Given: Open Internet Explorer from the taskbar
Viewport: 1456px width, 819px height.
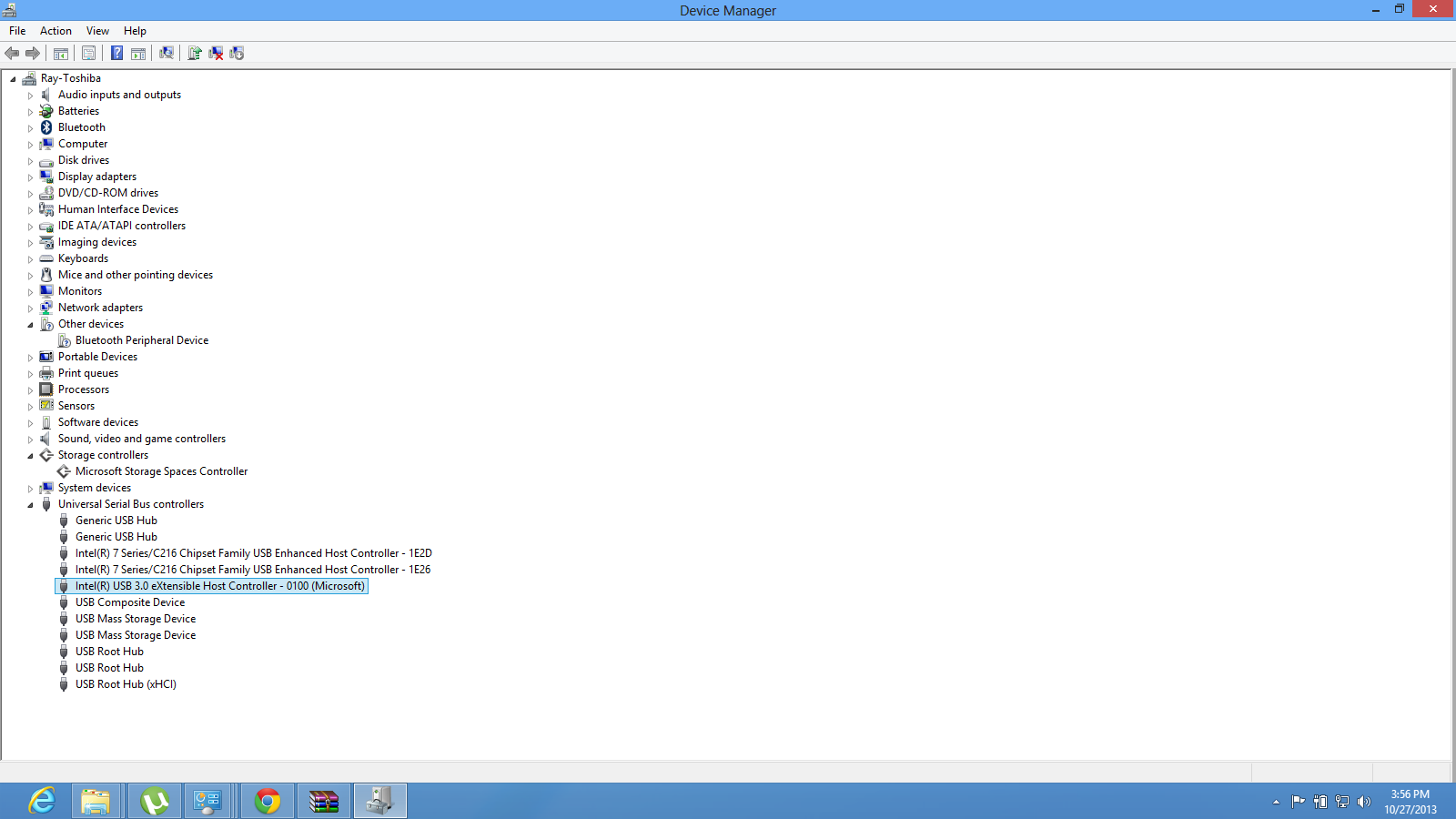Looking at the screenshot, I should coord(42,801).
